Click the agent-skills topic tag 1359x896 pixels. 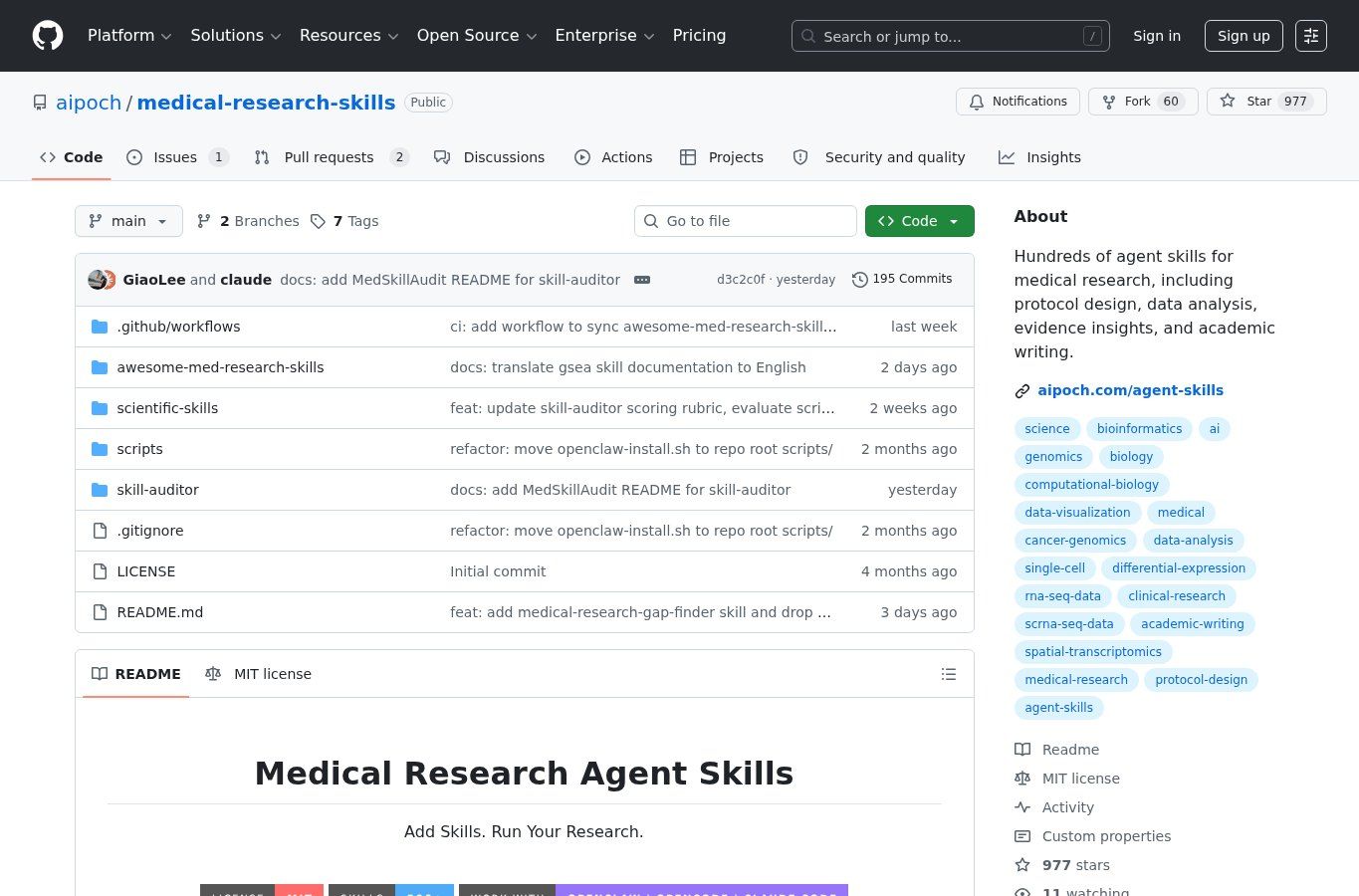click(1059, 708)
